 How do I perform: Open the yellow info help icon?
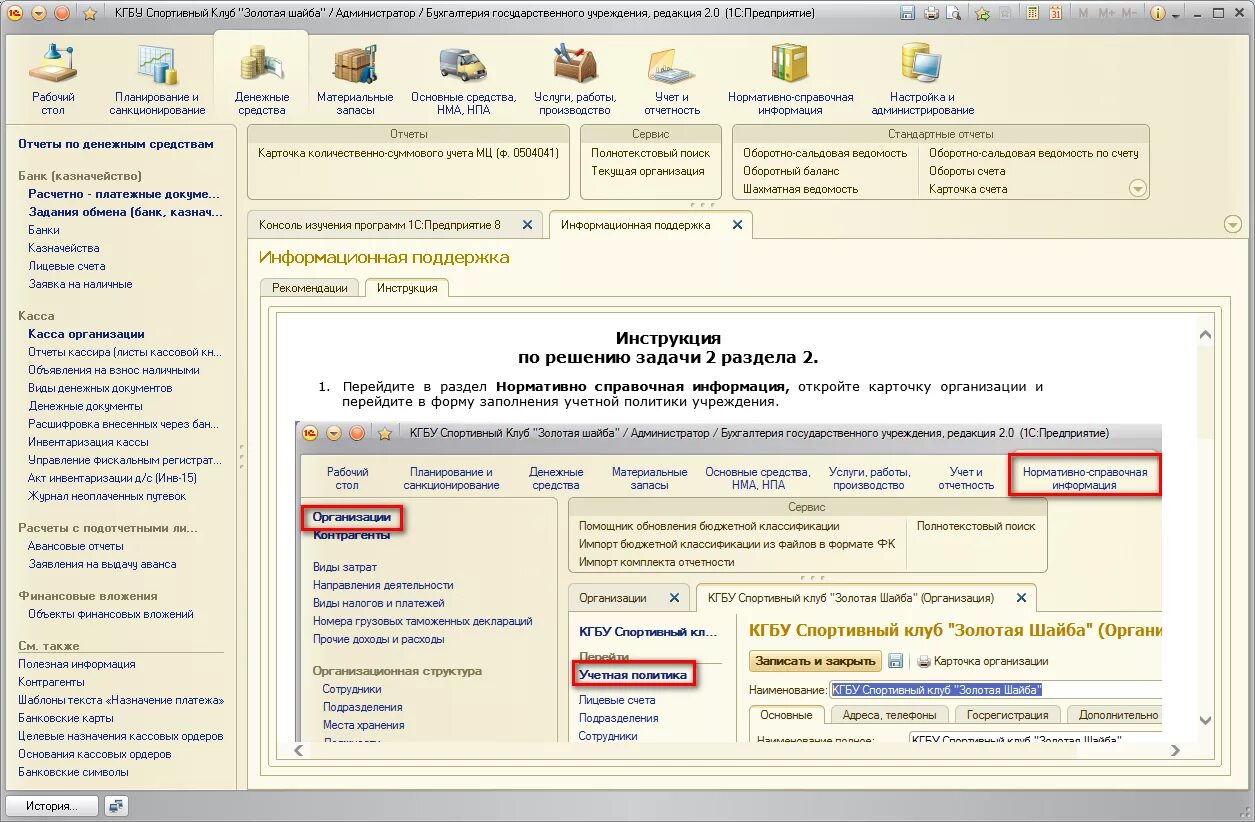pos(1158,13)
